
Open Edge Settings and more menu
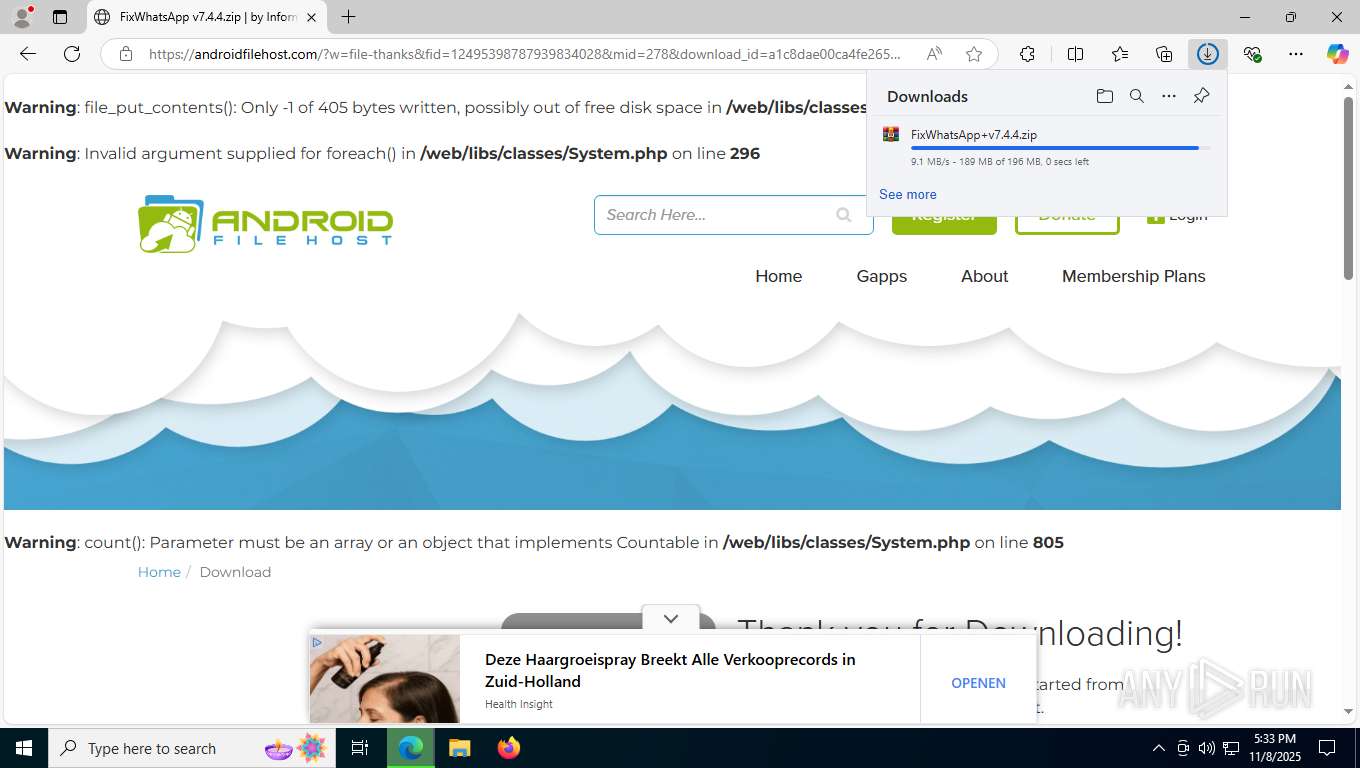point(1296,54)
